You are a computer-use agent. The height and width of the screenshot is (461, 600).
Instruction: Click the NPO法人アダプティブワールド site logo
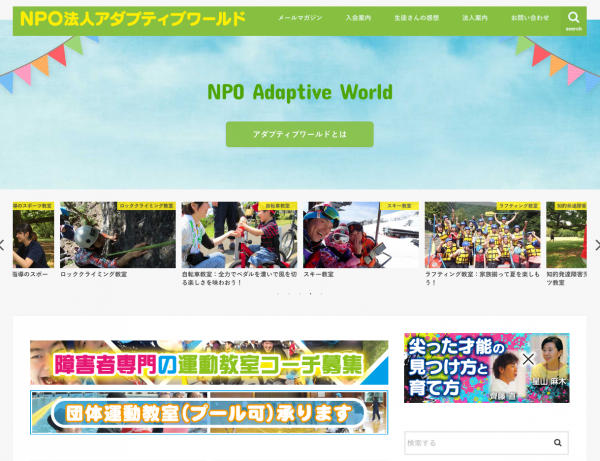pos(133,18)
